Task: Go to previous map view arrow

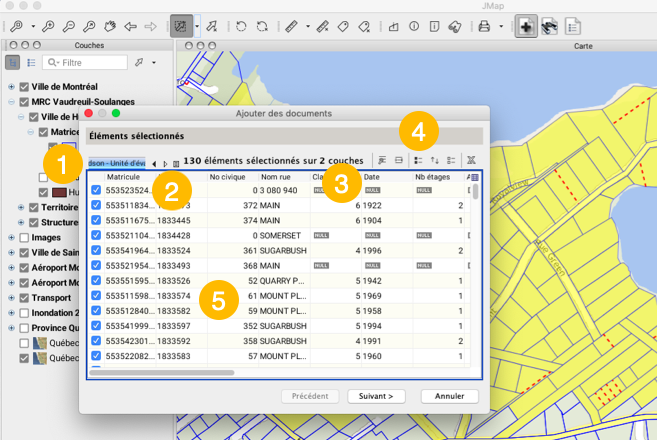Action: [x=130, y=26]
